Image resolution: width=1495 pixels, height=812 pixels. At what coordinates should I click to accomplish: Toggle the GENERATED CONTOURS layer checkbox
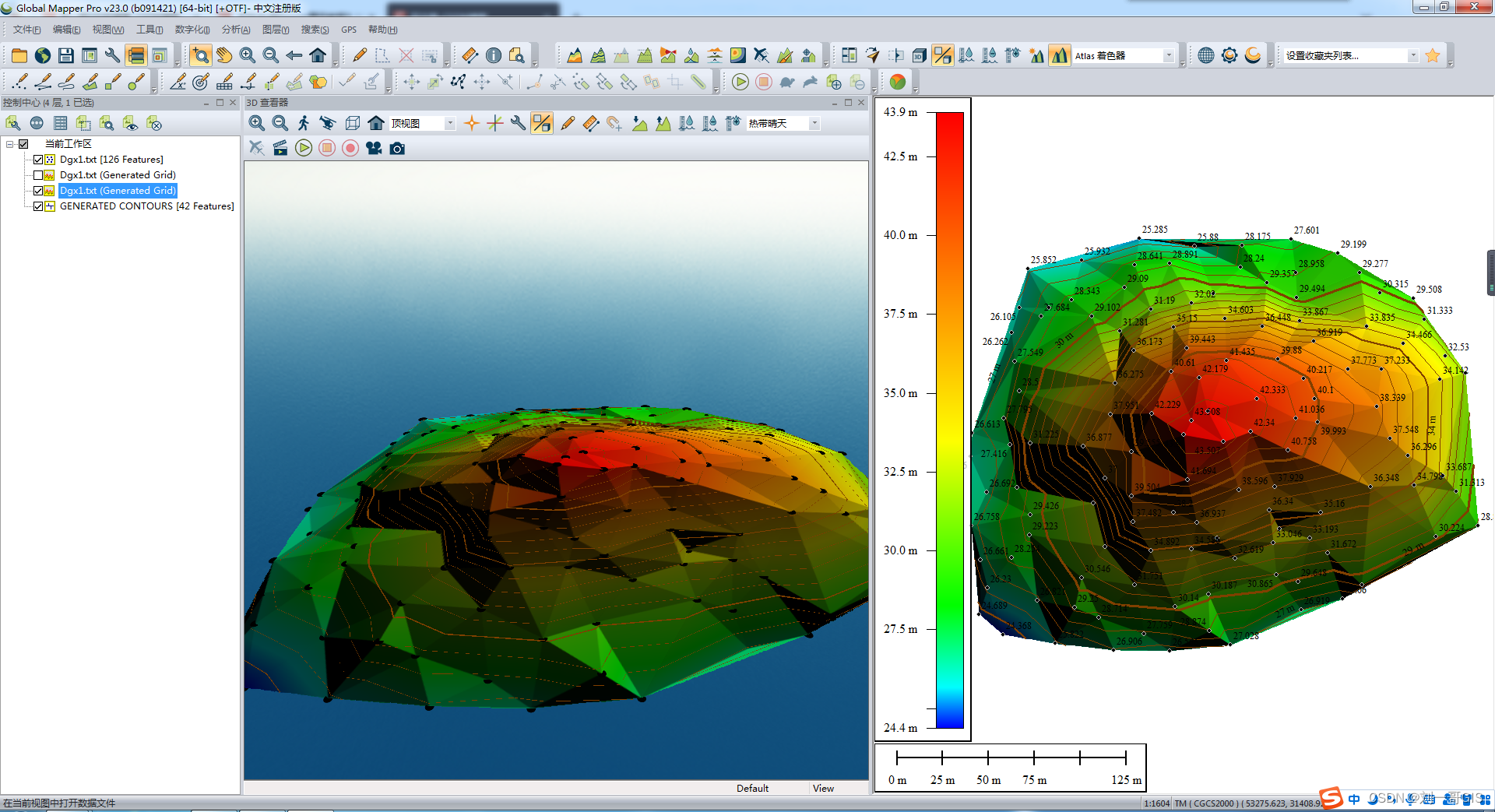tap(38, 206)
